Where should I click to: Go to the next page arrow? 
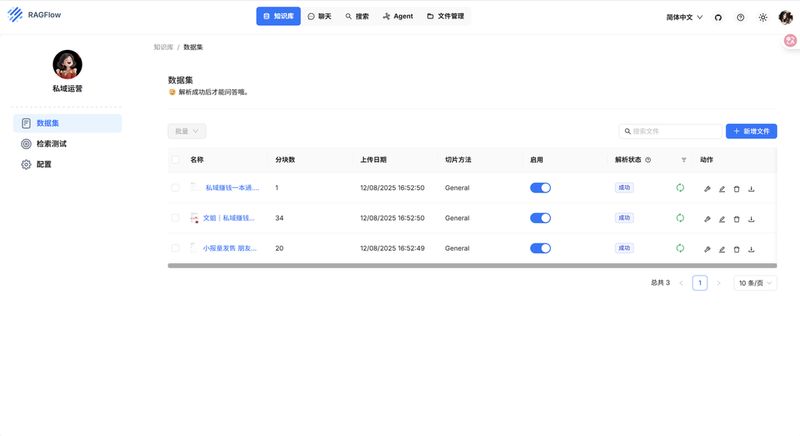click(x=718, y=283)
